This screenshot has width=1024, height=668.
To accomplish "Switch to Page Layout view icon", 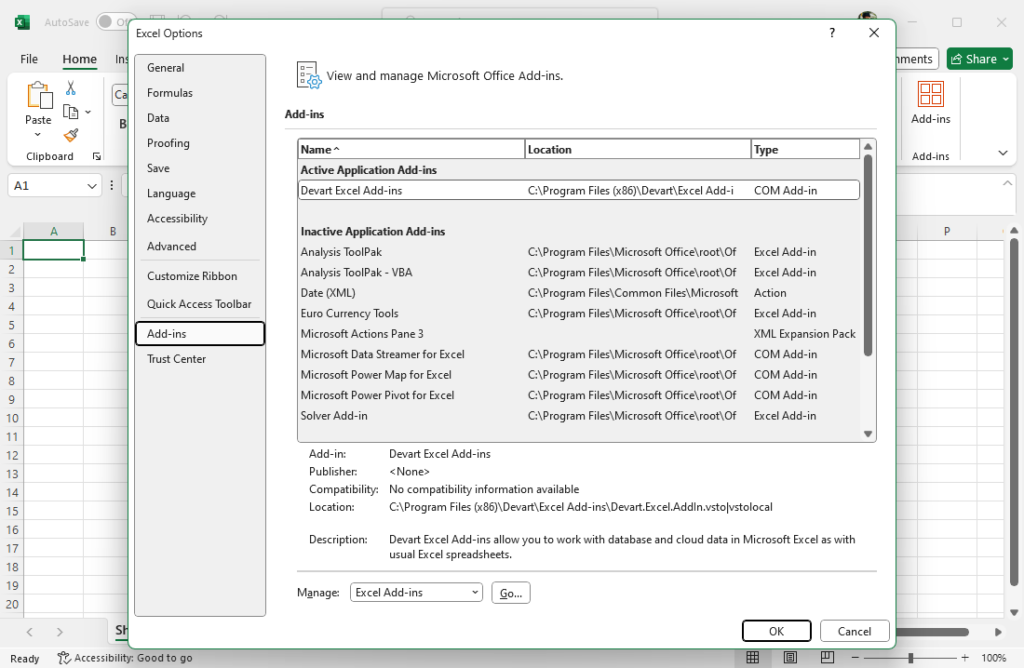I will point(790,658).
